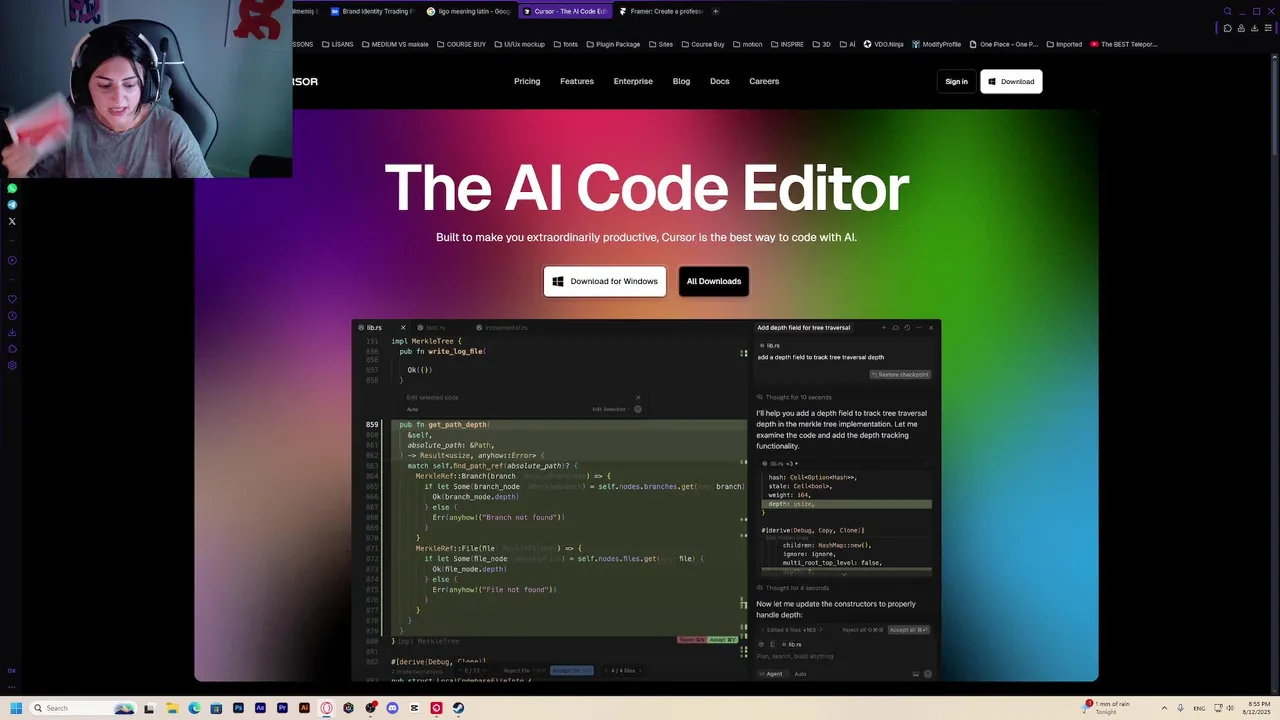Click the Windows Start button

point(16,708)
